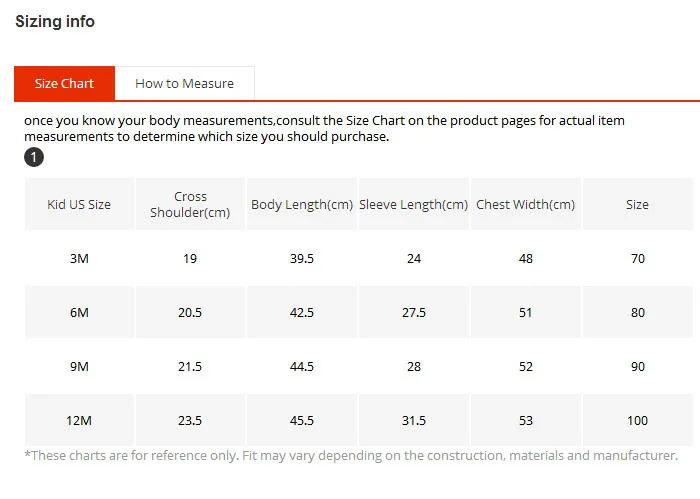The image size is (700, 499).
Task: Open the How to Measure tab
Action: point(184,84)
